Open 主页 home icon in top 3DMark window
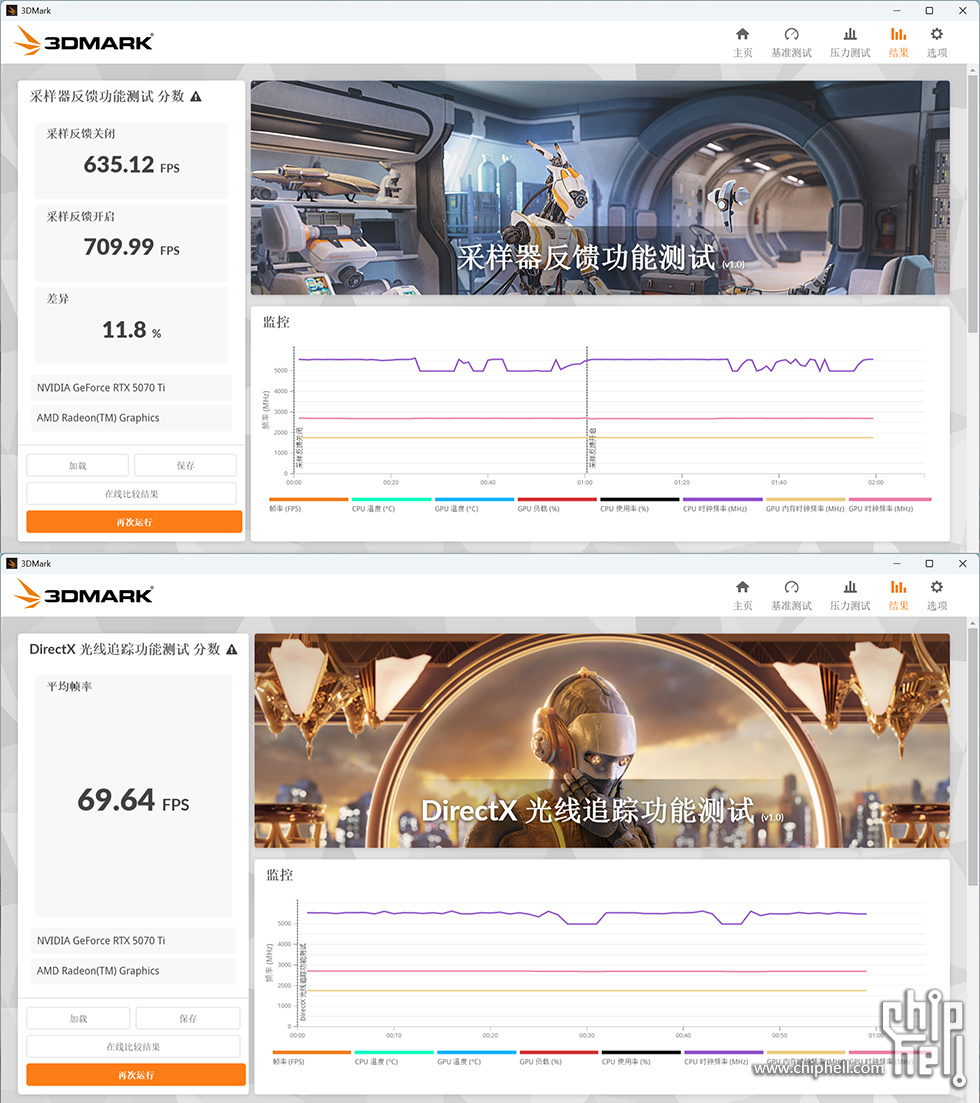The height and width of the screenshot is (1103, 980). point(742,42)
